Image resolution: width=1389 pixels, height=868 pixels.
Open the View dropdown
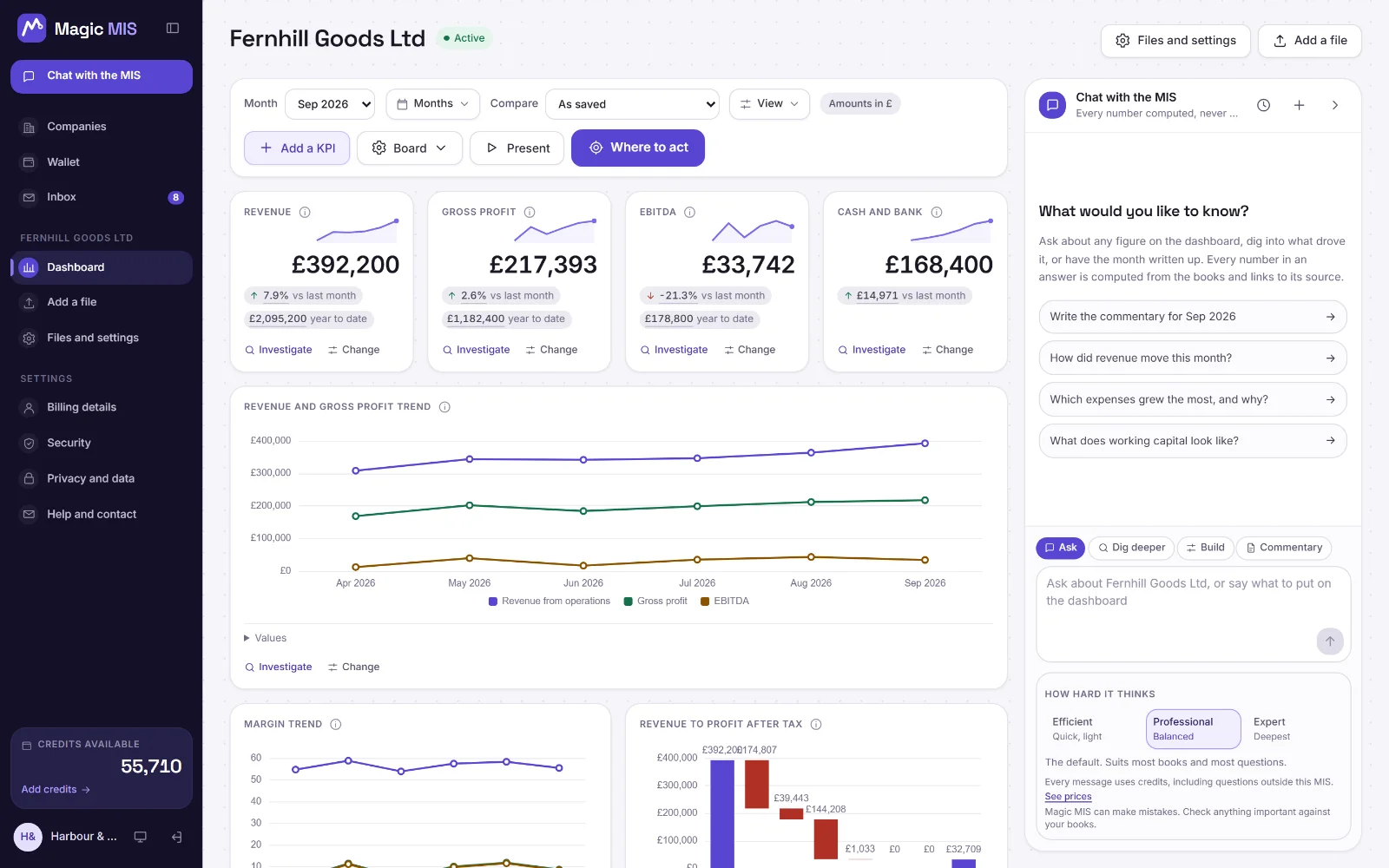point(769,104)
